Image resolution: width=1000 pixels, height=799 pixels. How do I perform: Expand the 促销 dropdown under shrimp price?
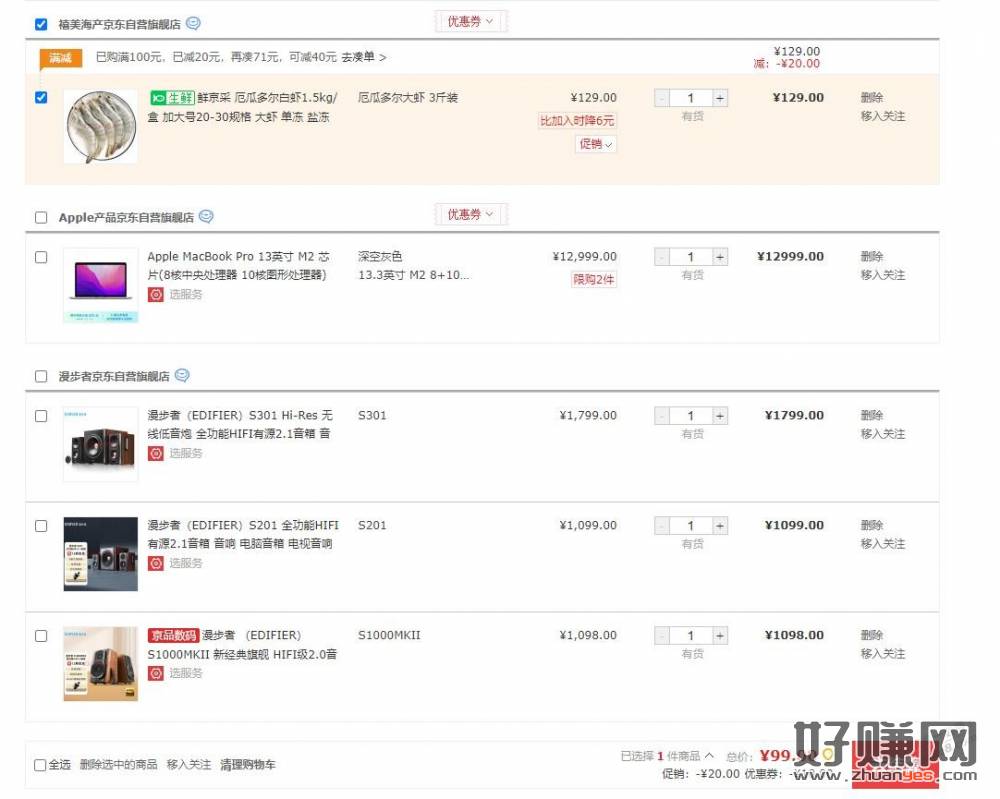click(596, 144)
